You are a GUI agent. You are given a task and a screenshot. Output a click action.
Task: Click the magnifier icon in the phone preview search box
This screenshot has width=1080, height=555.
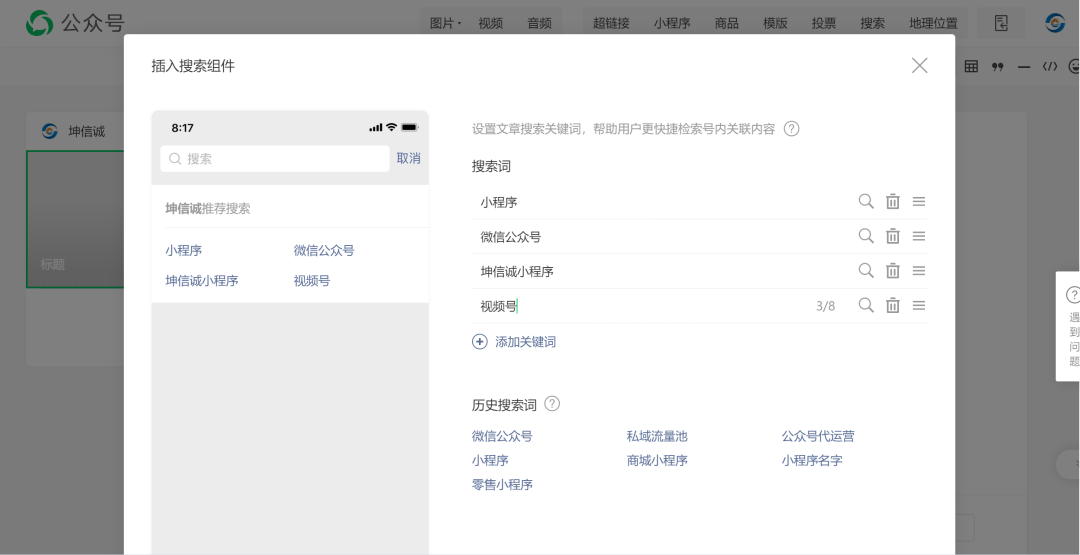(175, 159)
